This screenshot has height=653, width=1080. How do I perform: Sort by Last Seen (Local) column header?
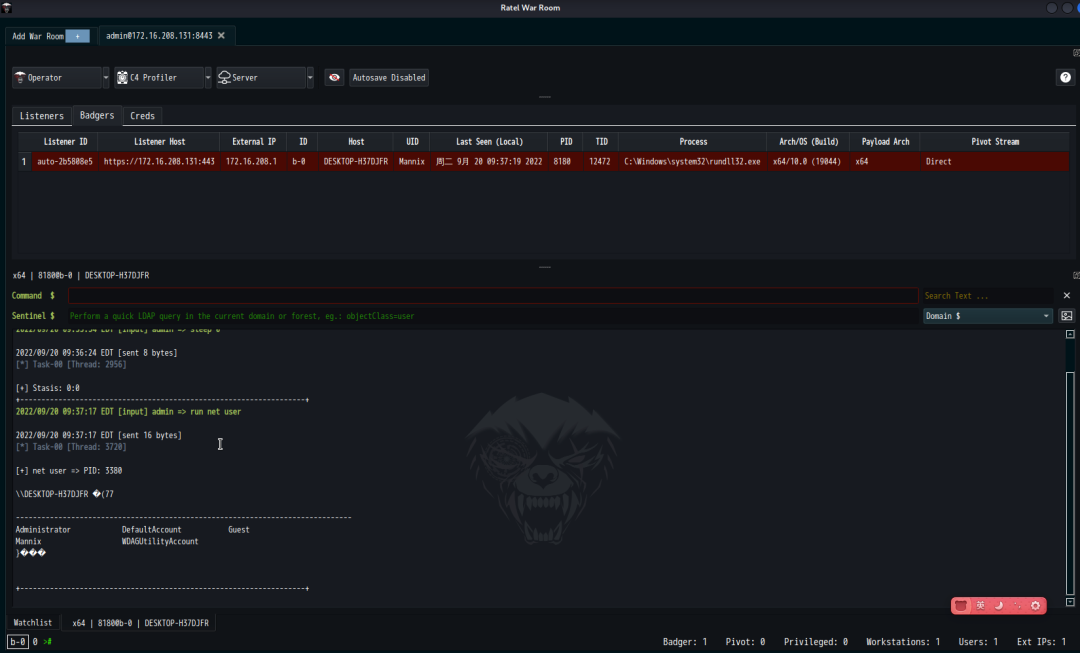pyautogui.click(x=489, y=141)
